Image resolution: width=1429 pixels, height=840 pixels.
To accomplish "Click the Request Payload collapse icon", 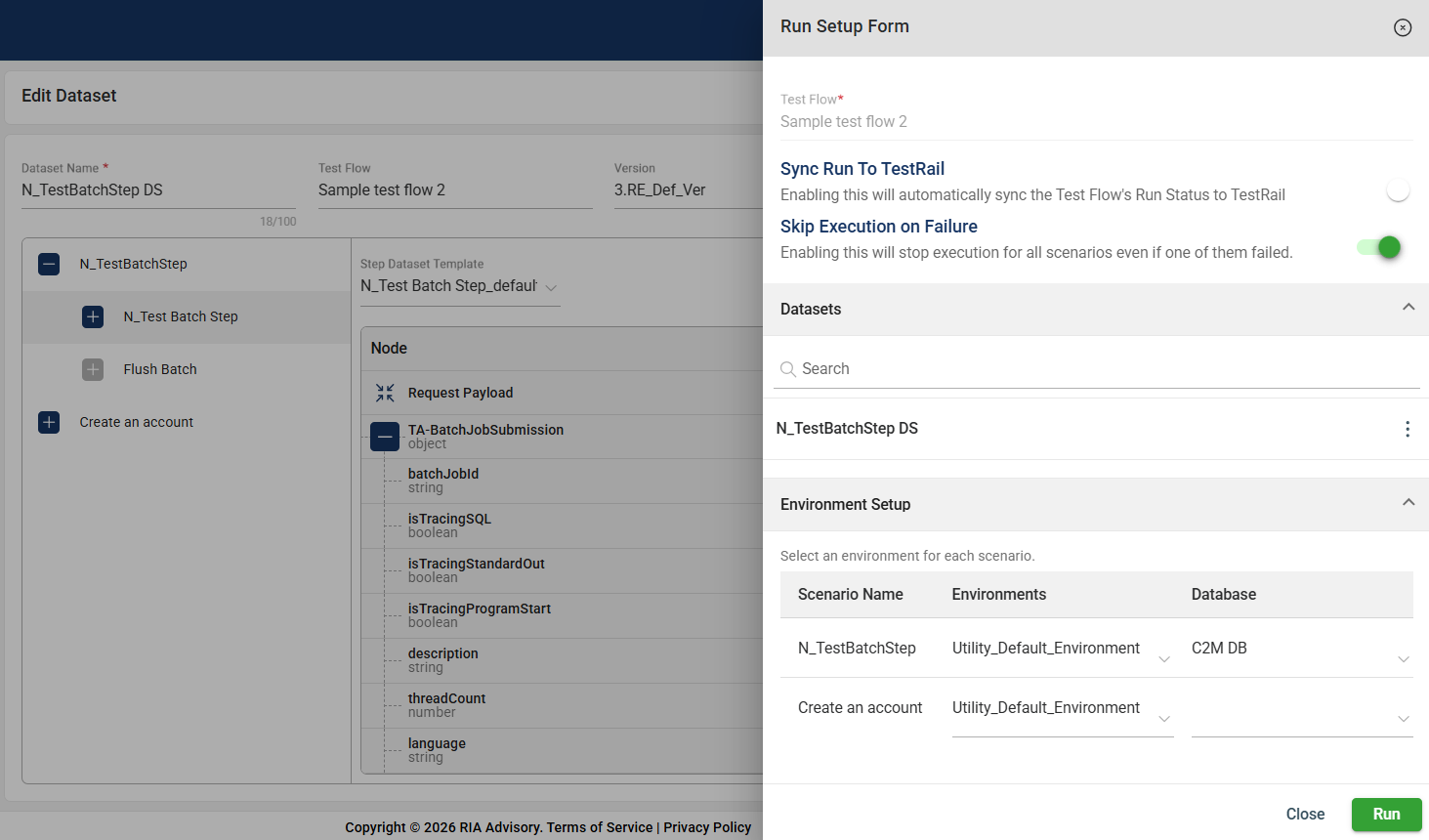I will [385, 393].
